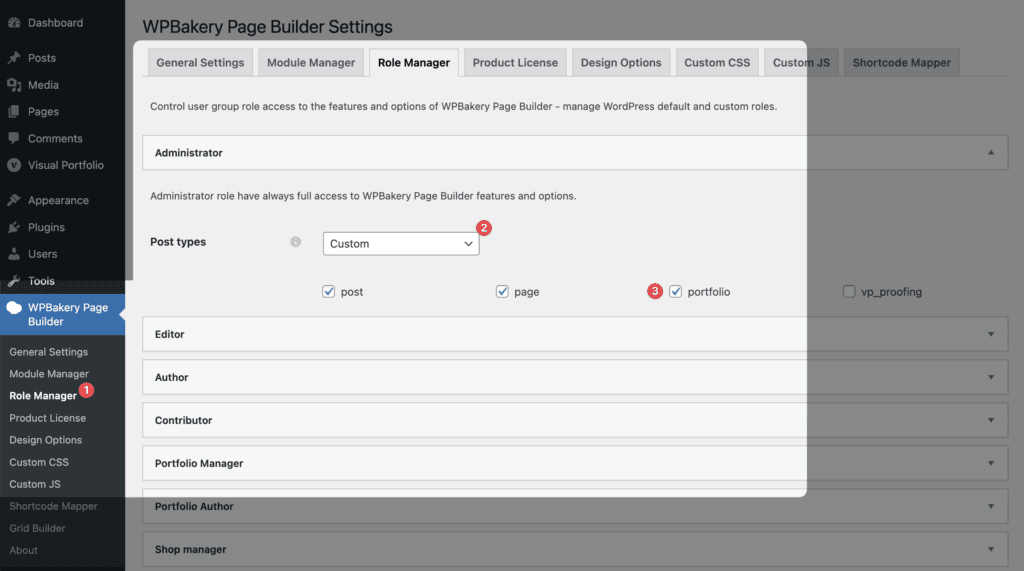Click the Dashboard icon in sidebar
Image resolution: width=1024 pixels, height=571 pixels.
point(14,23)
